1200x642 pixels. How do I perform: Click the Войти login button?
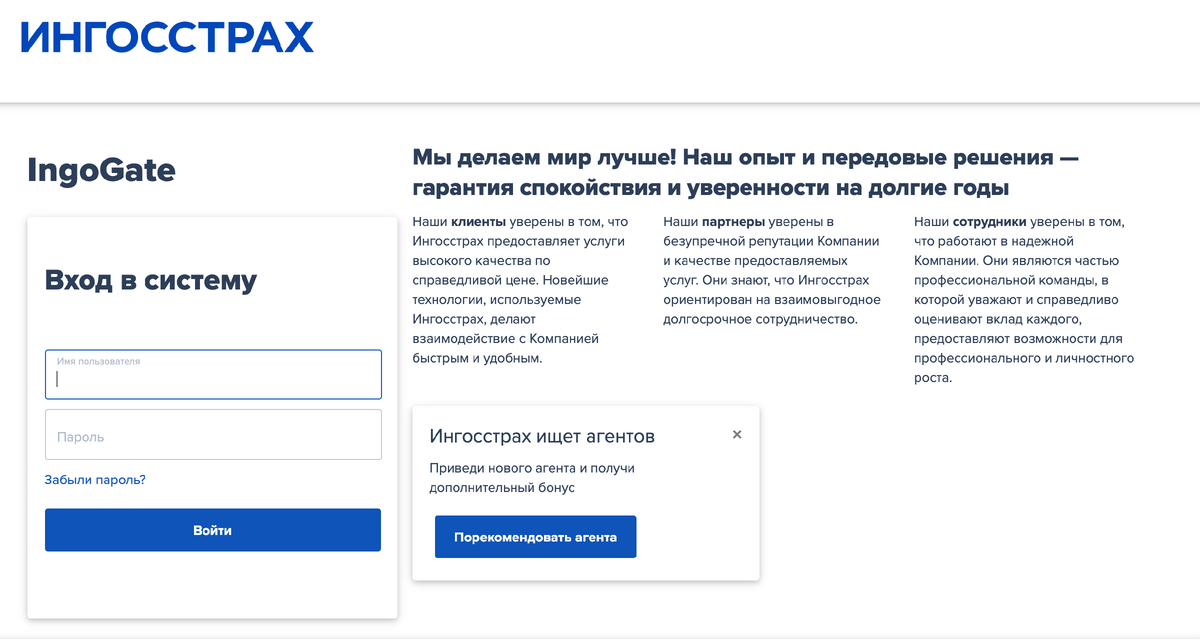213,530
